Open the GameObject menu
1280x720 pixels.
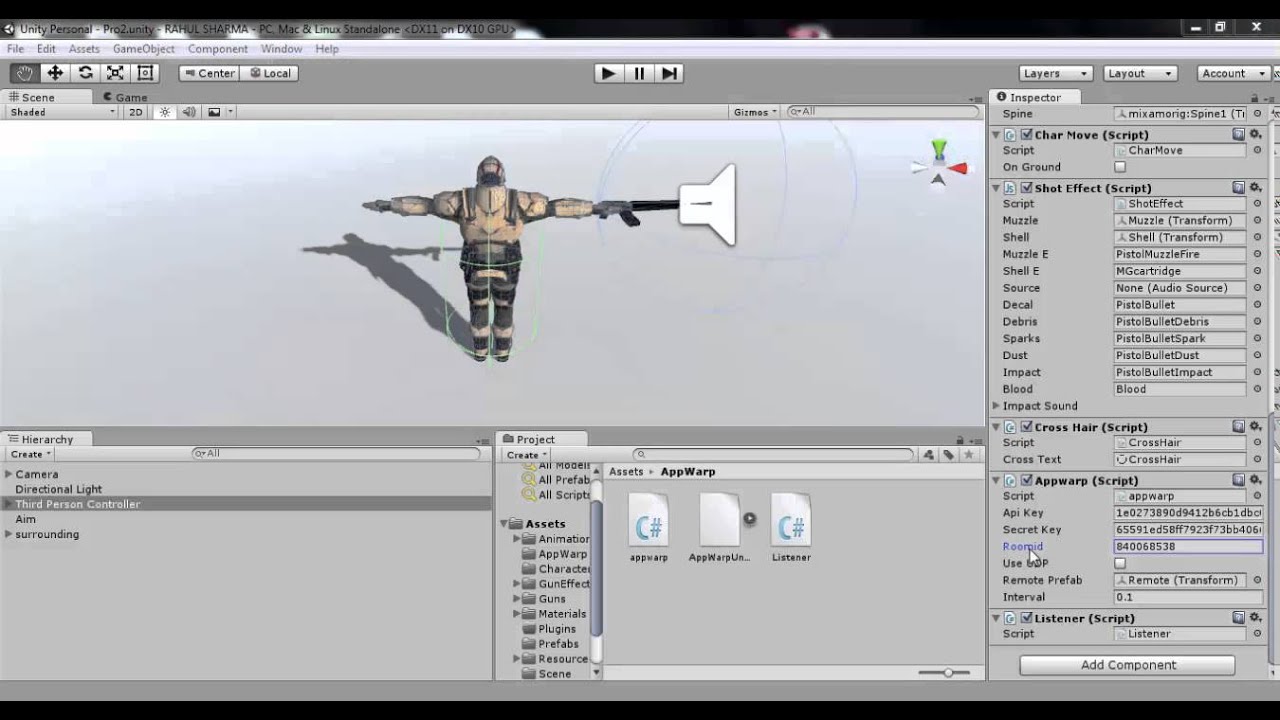point(144,48)
